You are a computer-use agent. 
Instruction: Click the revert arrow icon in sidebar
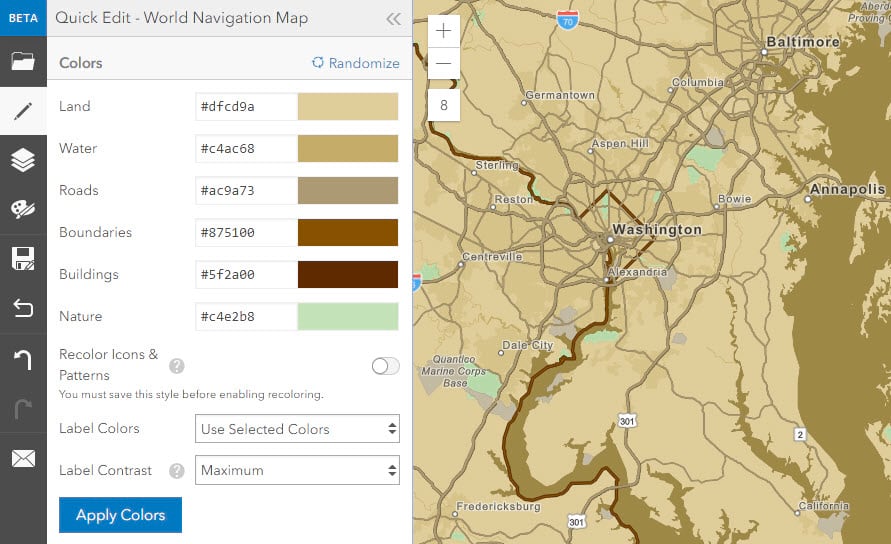click(23, 308)
